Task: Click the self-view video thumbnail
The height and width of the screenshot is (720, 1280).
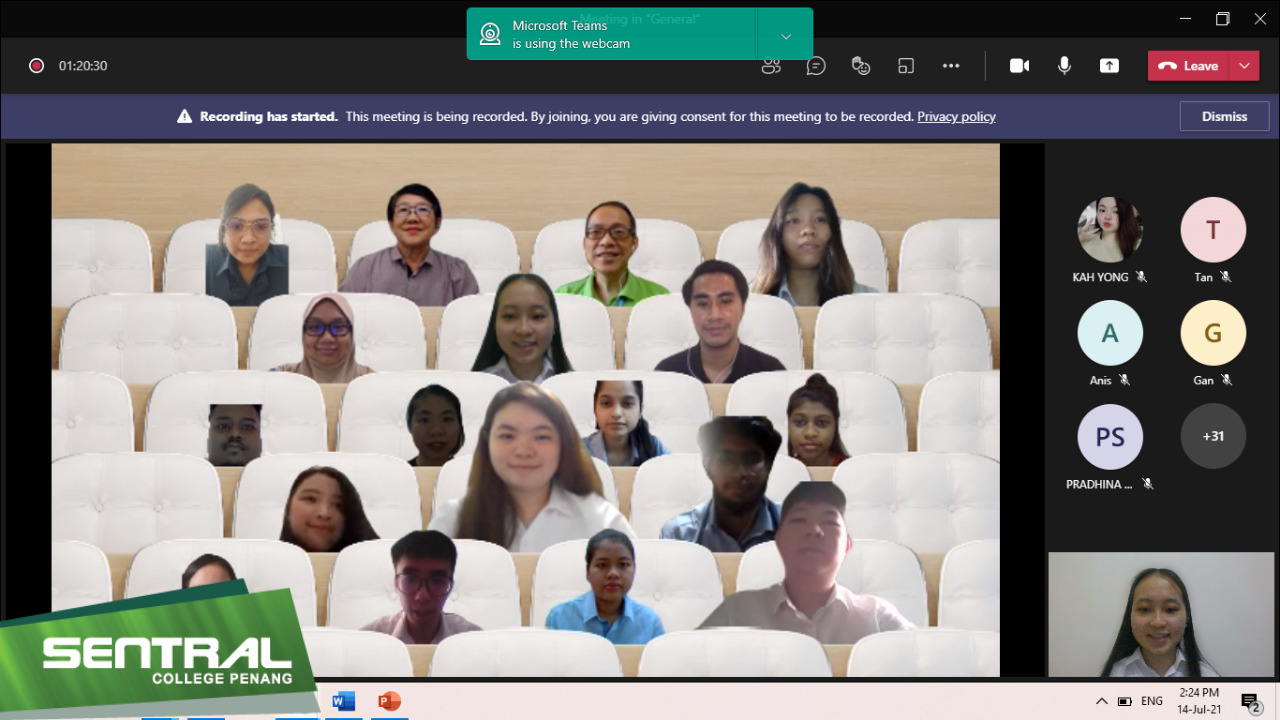Action: 1161,615
